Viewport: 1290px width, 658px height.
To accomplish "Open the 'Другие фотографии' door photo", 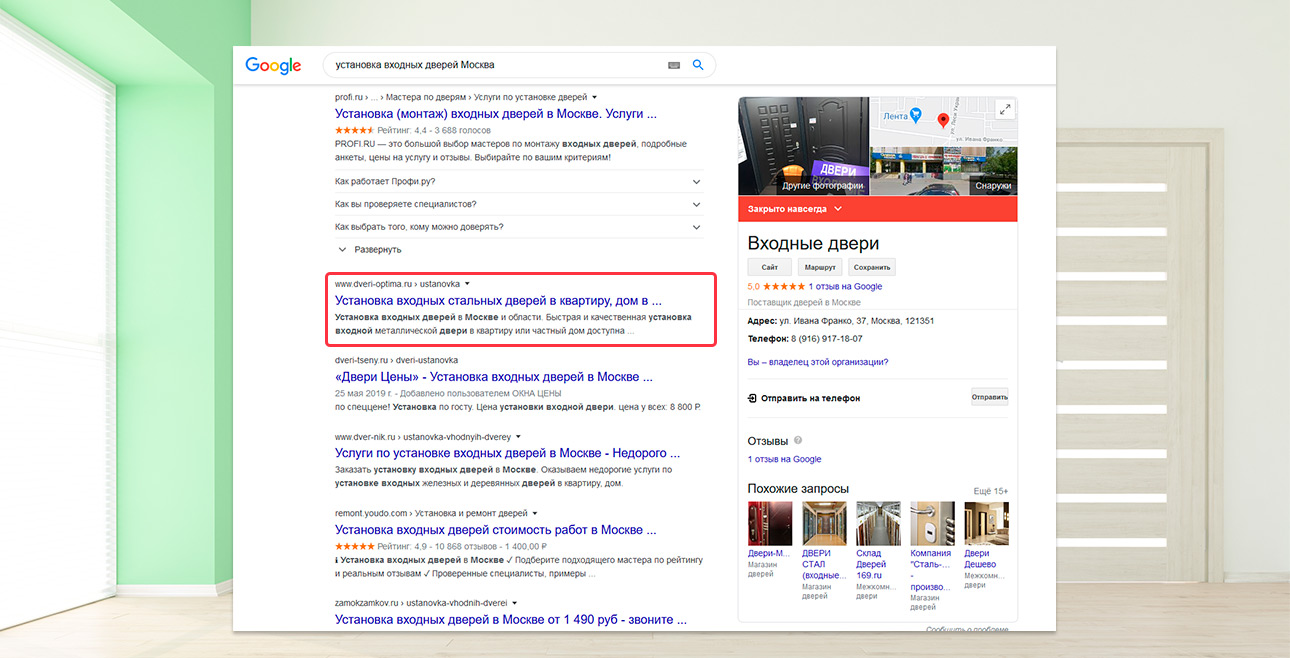I will (x=803, y=146).
